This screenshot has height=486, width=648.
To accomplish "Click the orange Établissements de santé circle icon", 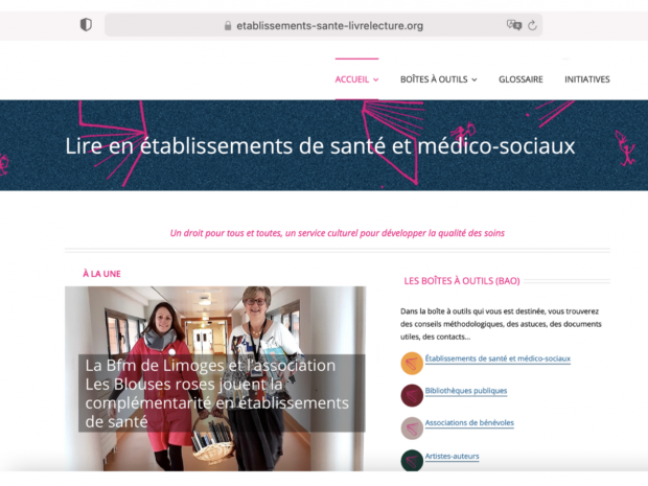I will pyautogui.click(x=412, y=363).
